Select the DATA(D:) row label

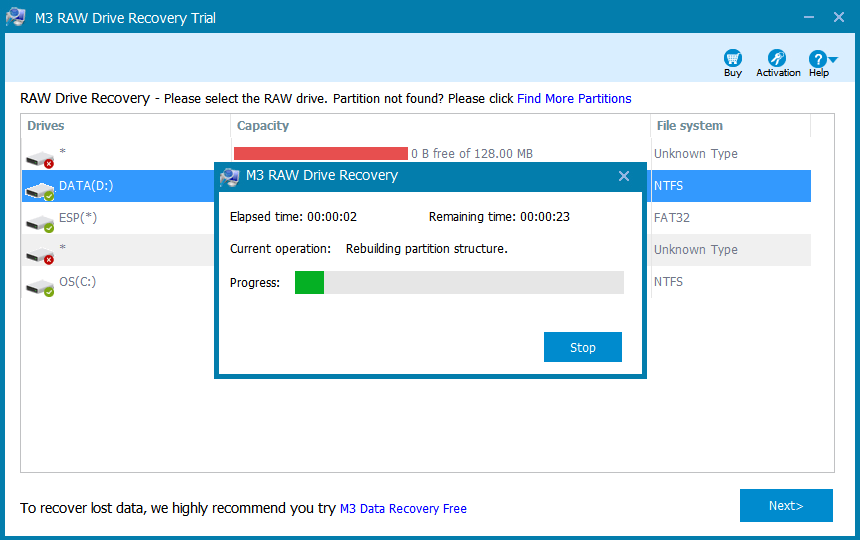86,186
